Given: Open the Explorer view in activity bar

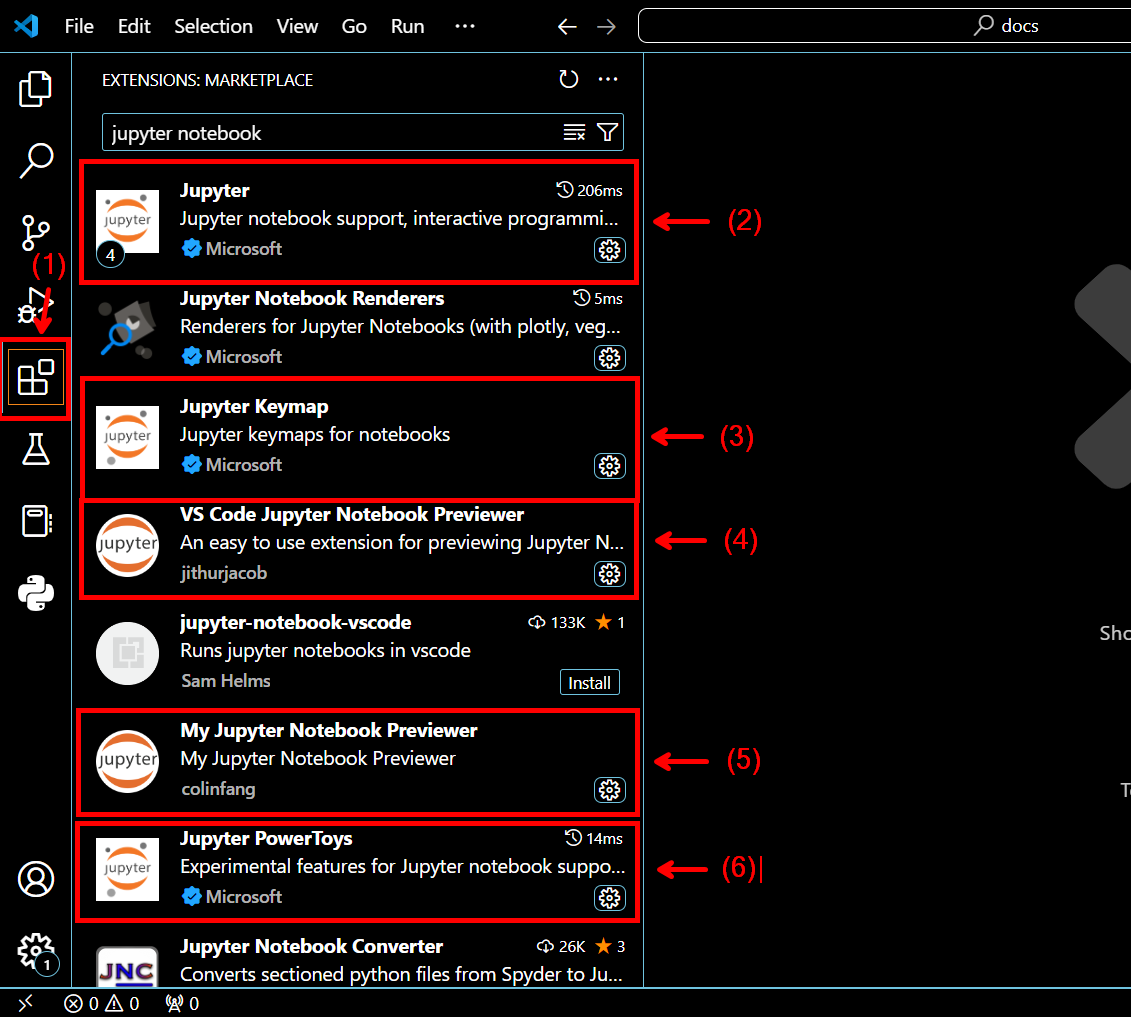Looking at the screenshot, I should (35, 89).
